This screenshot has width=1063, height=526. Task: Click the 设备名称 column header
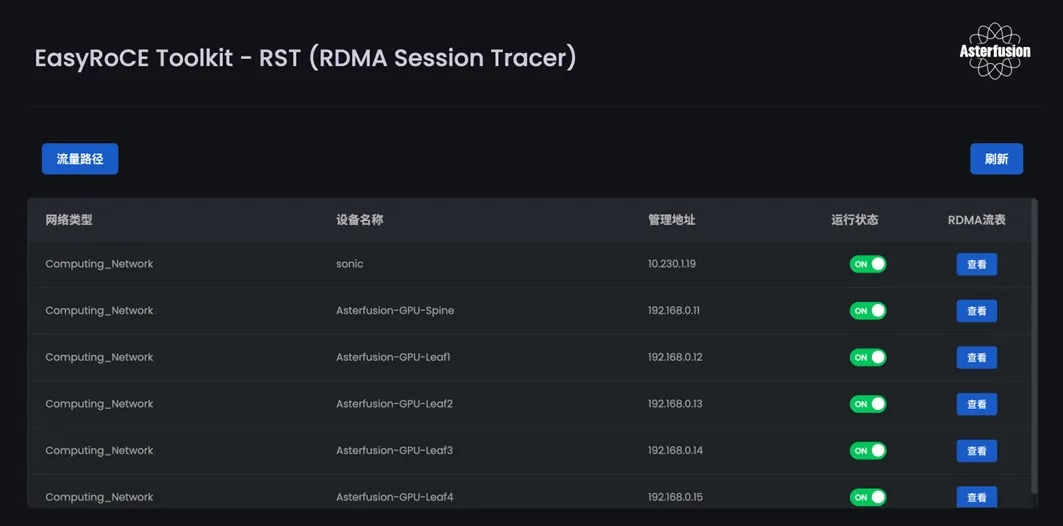[360, 220]
